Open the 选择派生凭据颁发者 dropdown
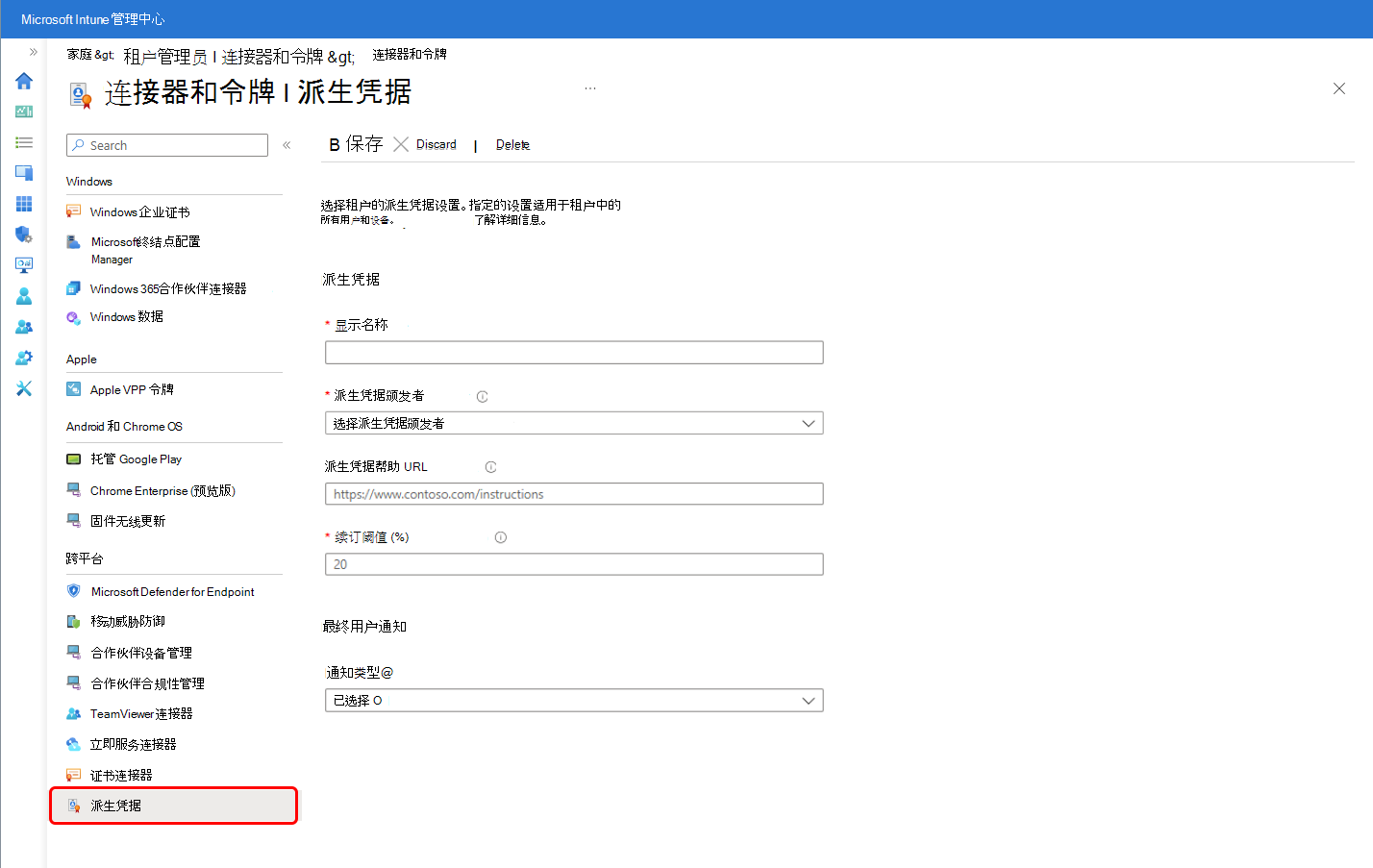This screenshot has width=1373, height=868. pos(574,423)
